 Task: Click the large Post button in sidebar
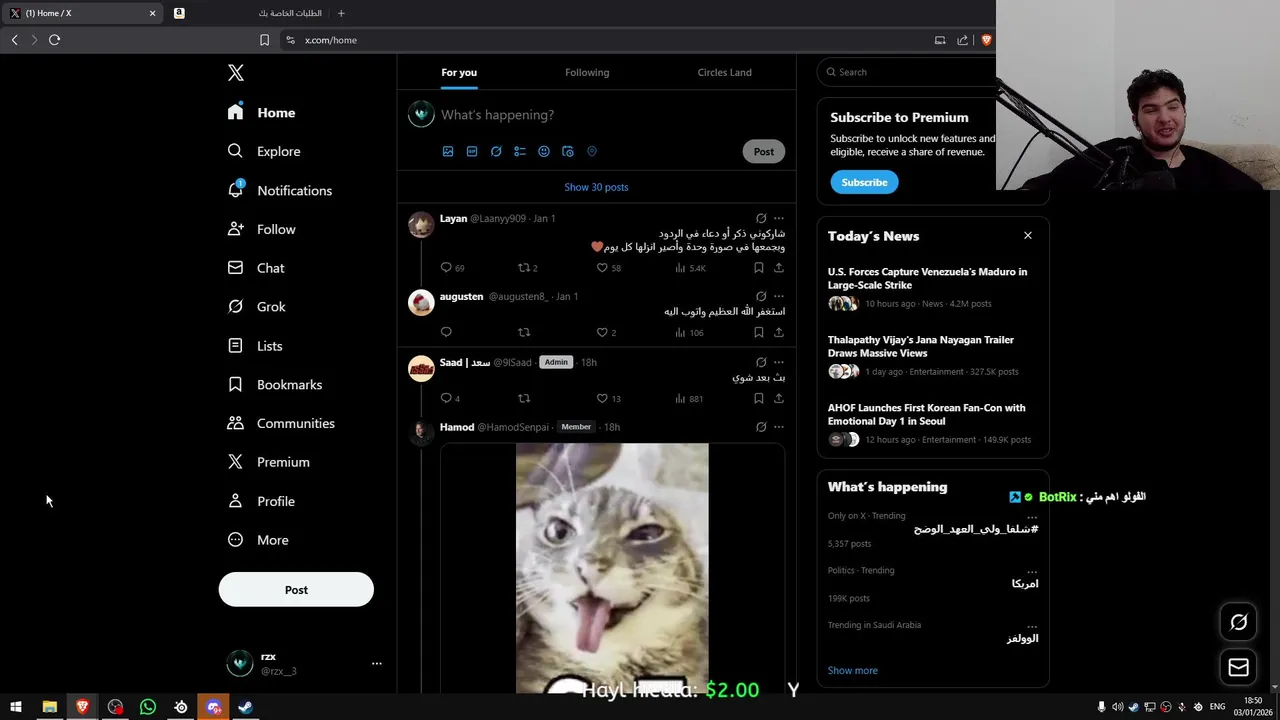[x=296, y=590]
